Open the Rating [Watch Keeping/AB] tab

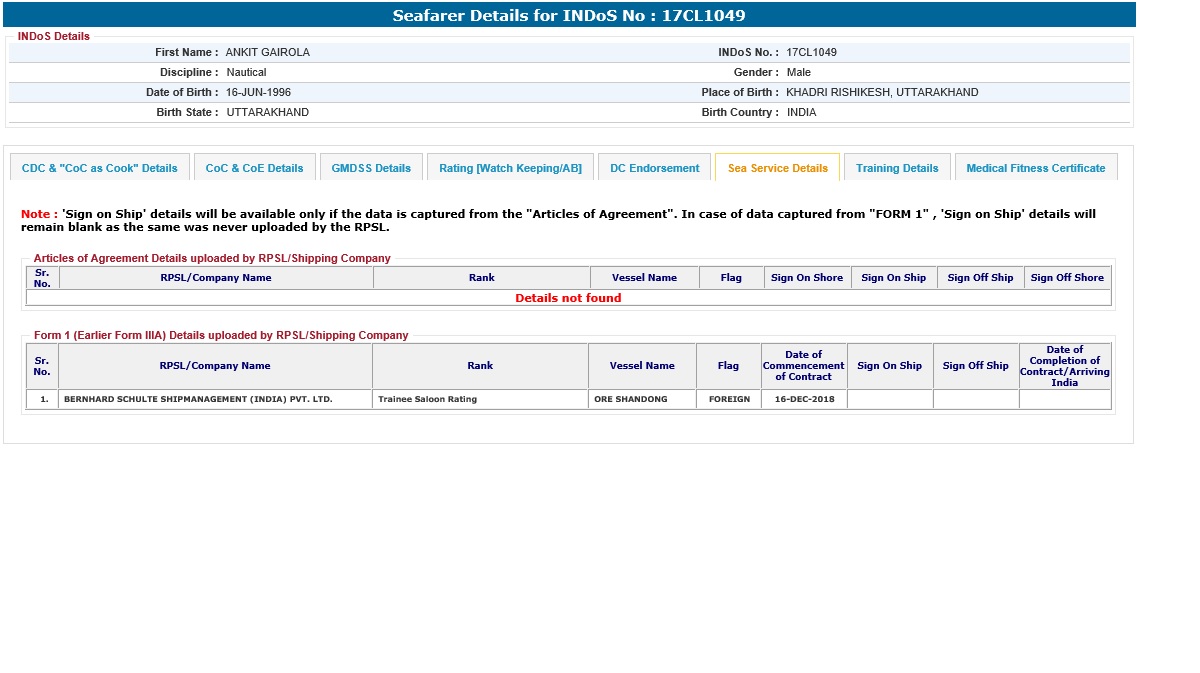(510, 168)
